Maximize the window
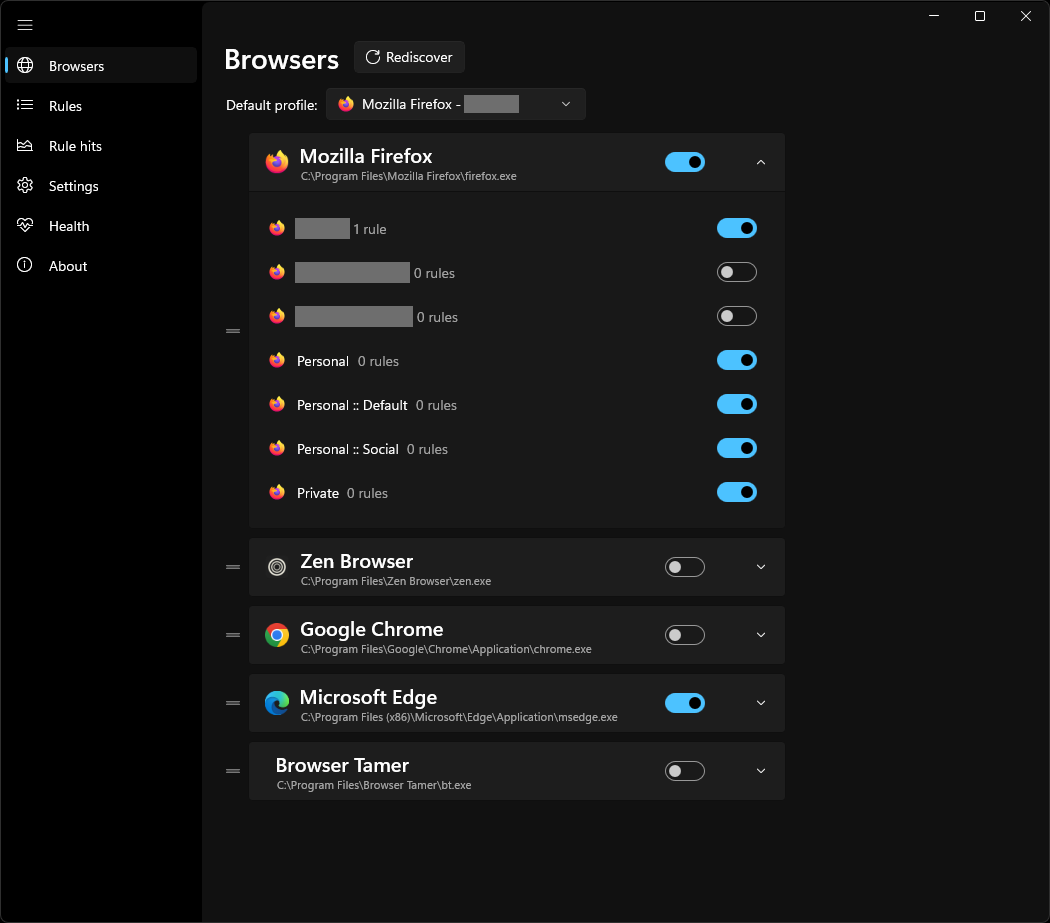Viewport: 1050px width, 923px height. pyautogui.click(x=980, y=15)
